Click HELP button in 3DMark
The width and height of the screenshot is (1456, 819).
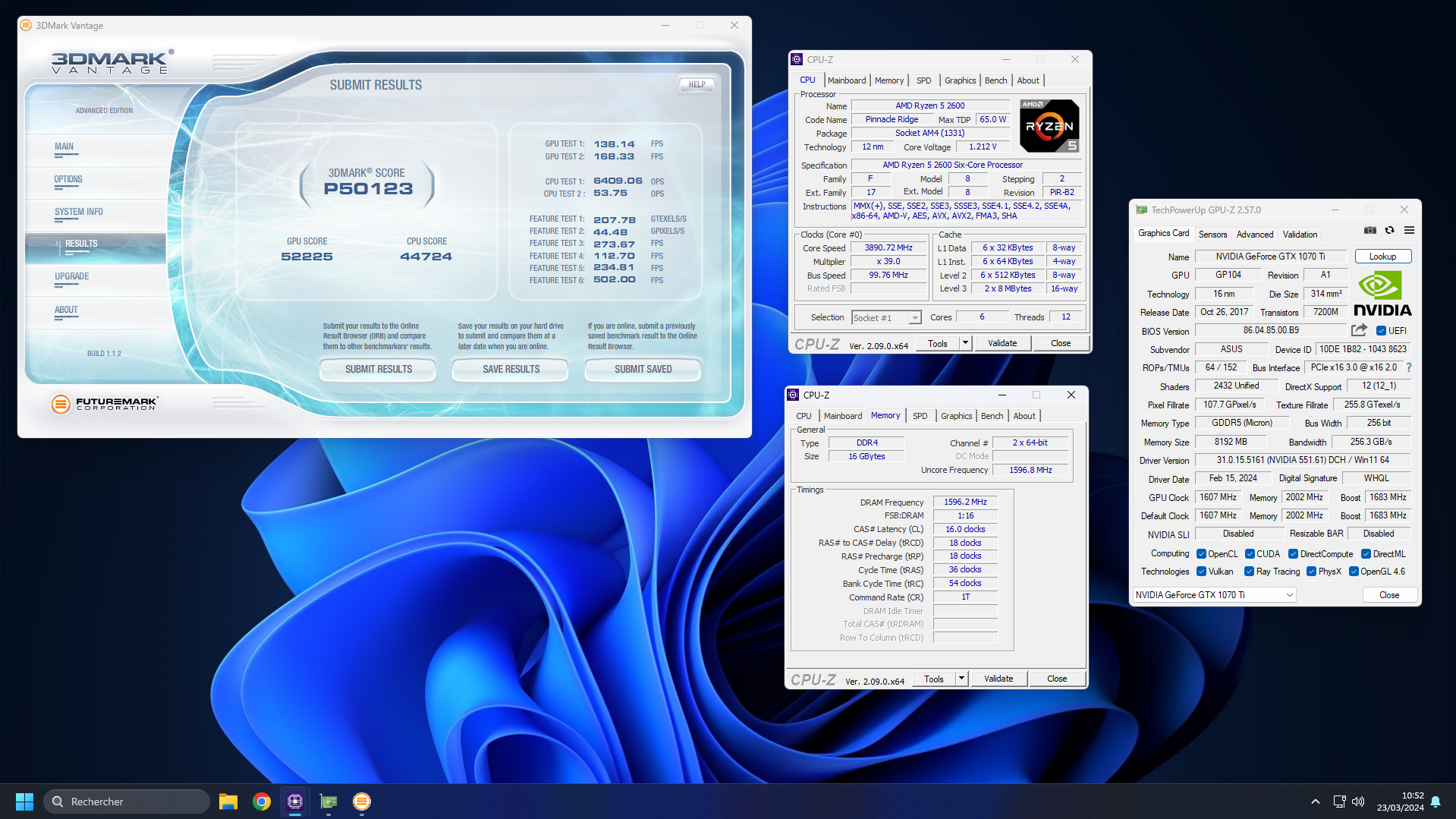point(697,85)
